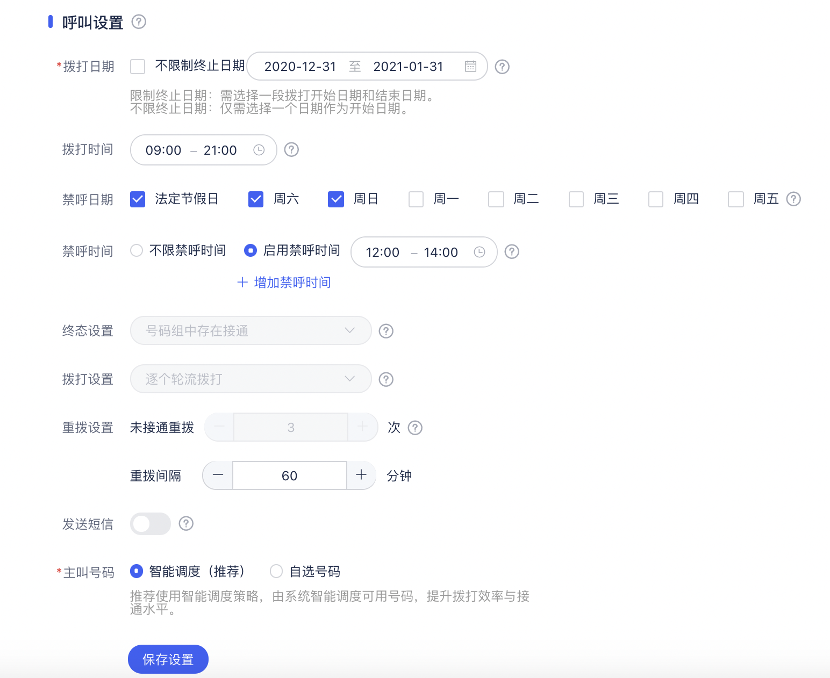Click clock icon in 拨打时间 field

click(x=259, y=150)
